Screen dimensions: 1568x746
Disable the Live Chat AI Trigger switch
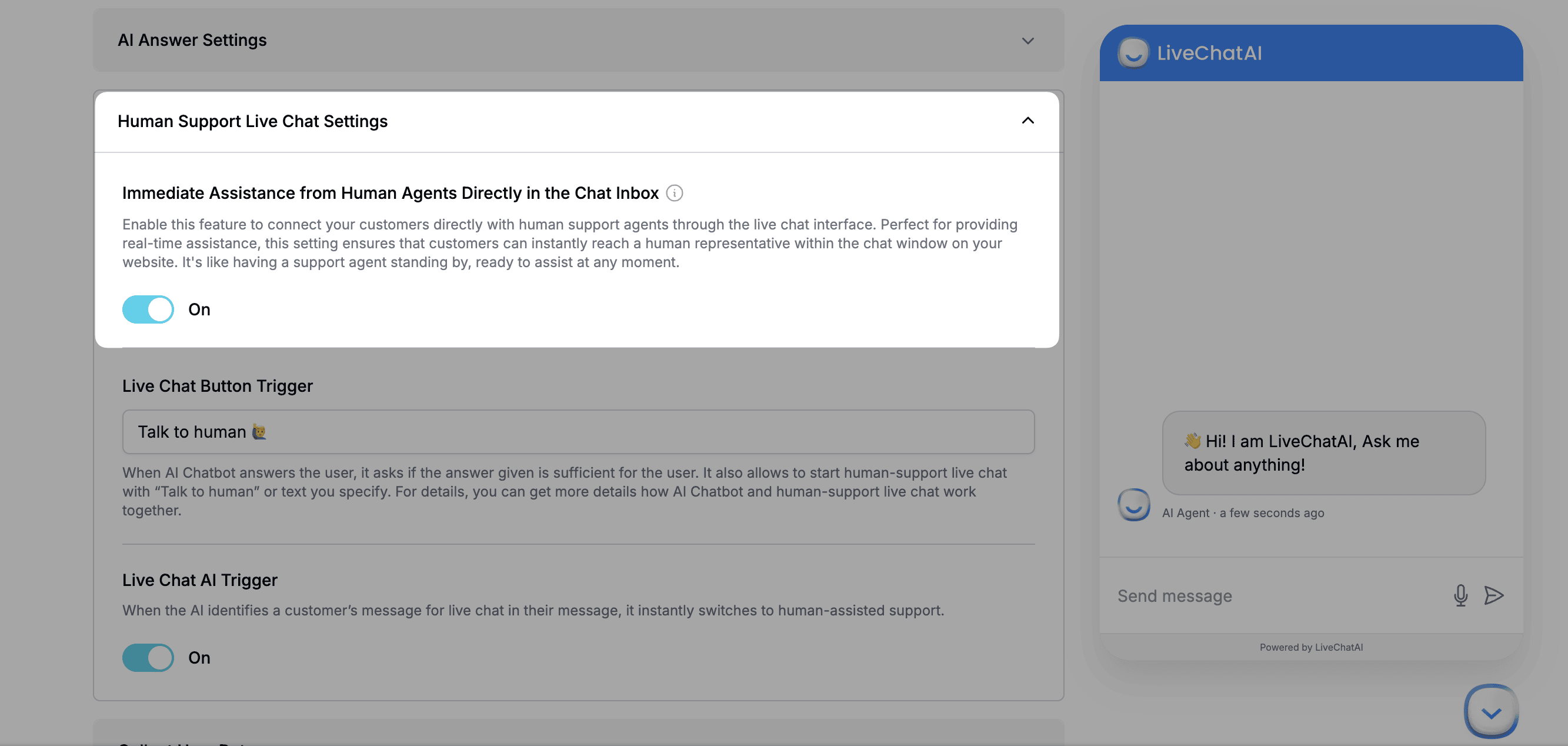(x=148, y=658)
